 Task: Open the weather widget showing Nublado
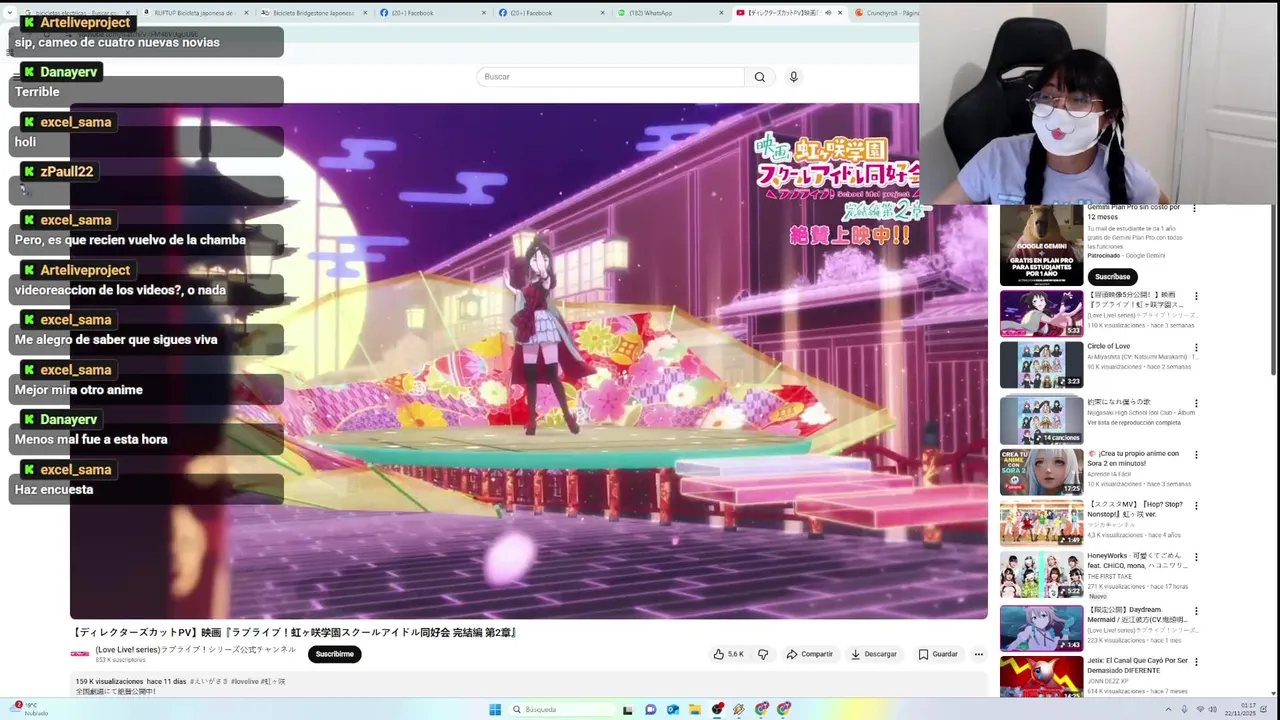pyautogui.click(x=28, y=709)
